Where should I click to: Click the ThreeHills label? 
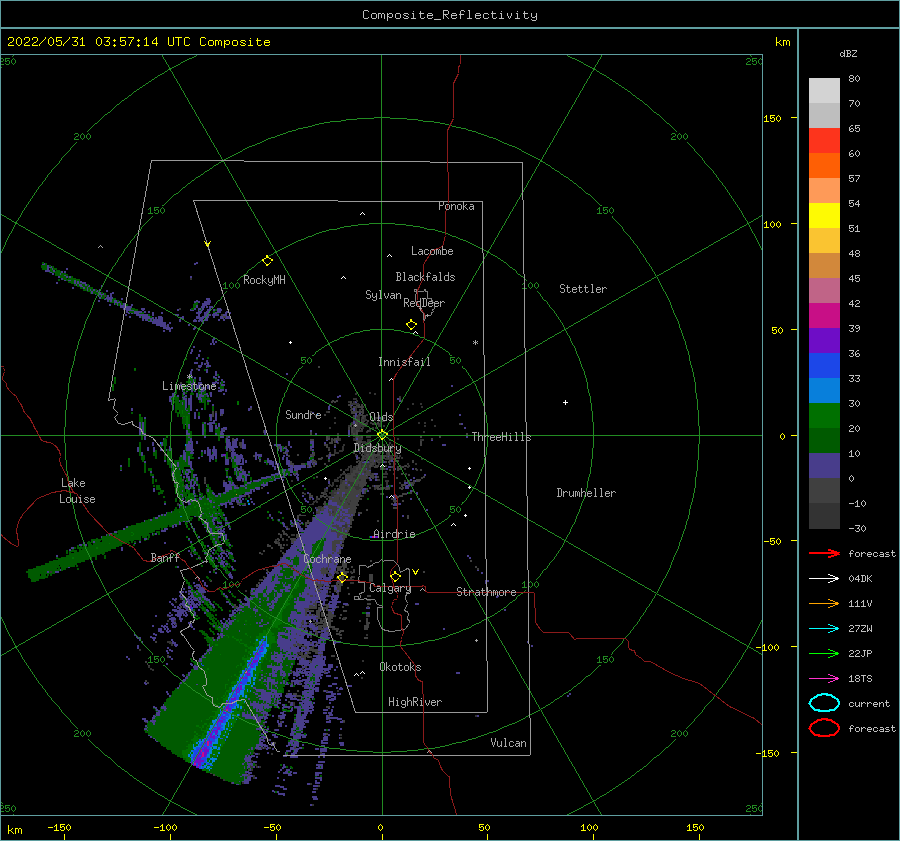[x=502, y=437]
